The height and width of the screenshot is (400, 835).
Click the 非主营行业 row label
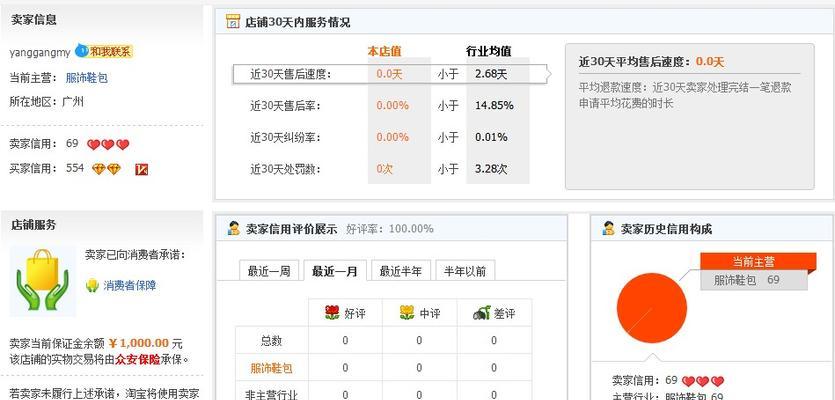[272, 395]
